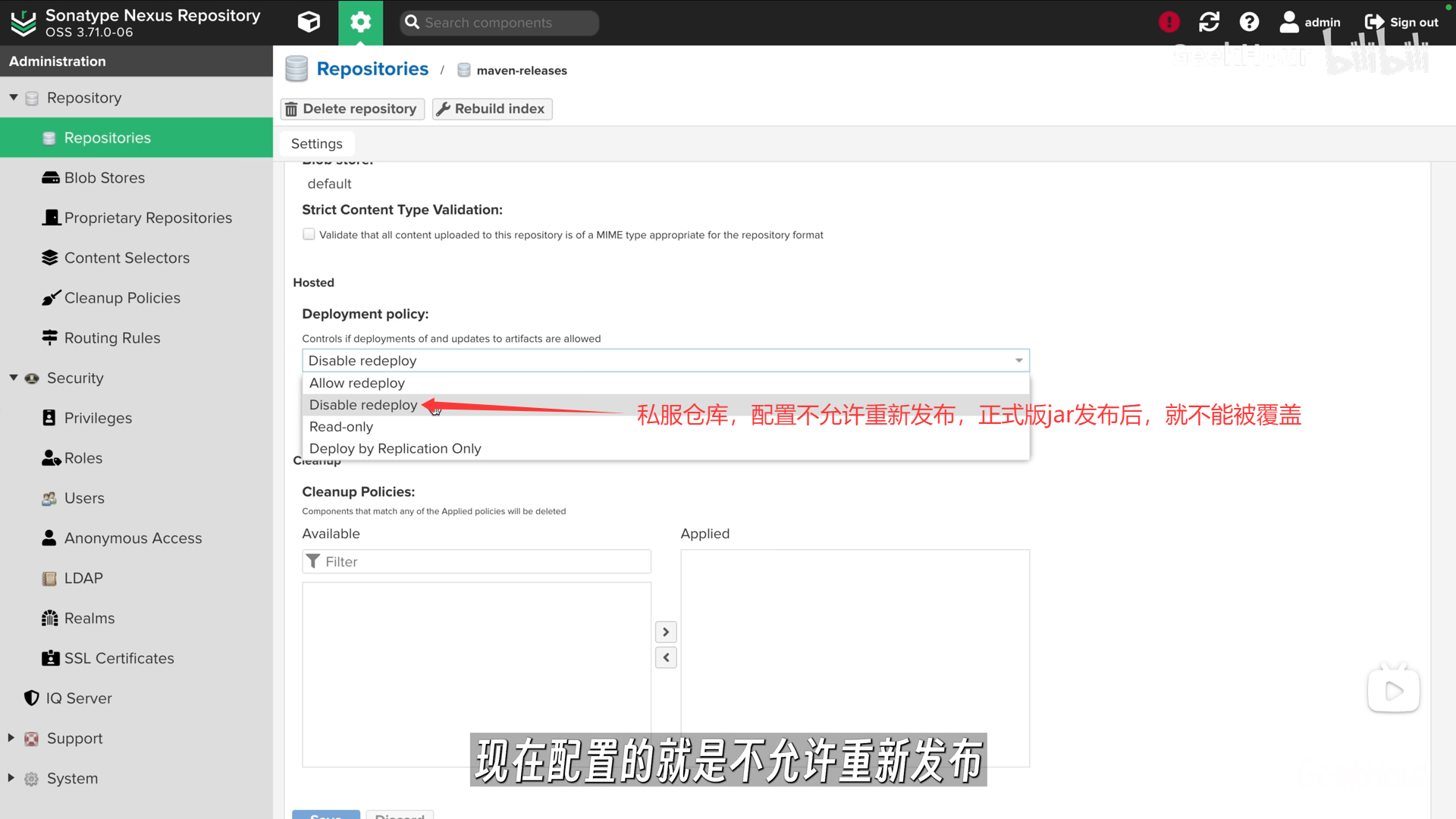Click the red health alert icon
The height and width of the screenshot is (819, 1456).
coord(1169,22)
